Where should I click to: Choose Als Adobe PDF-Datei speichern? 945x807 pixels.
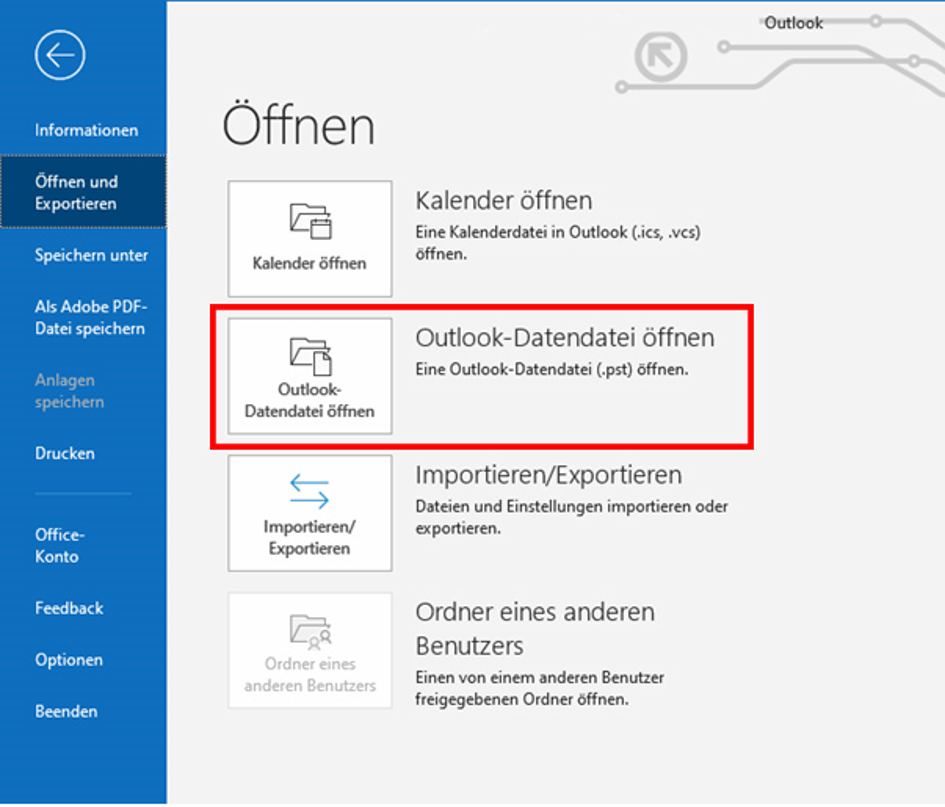(x=90, y=318)
